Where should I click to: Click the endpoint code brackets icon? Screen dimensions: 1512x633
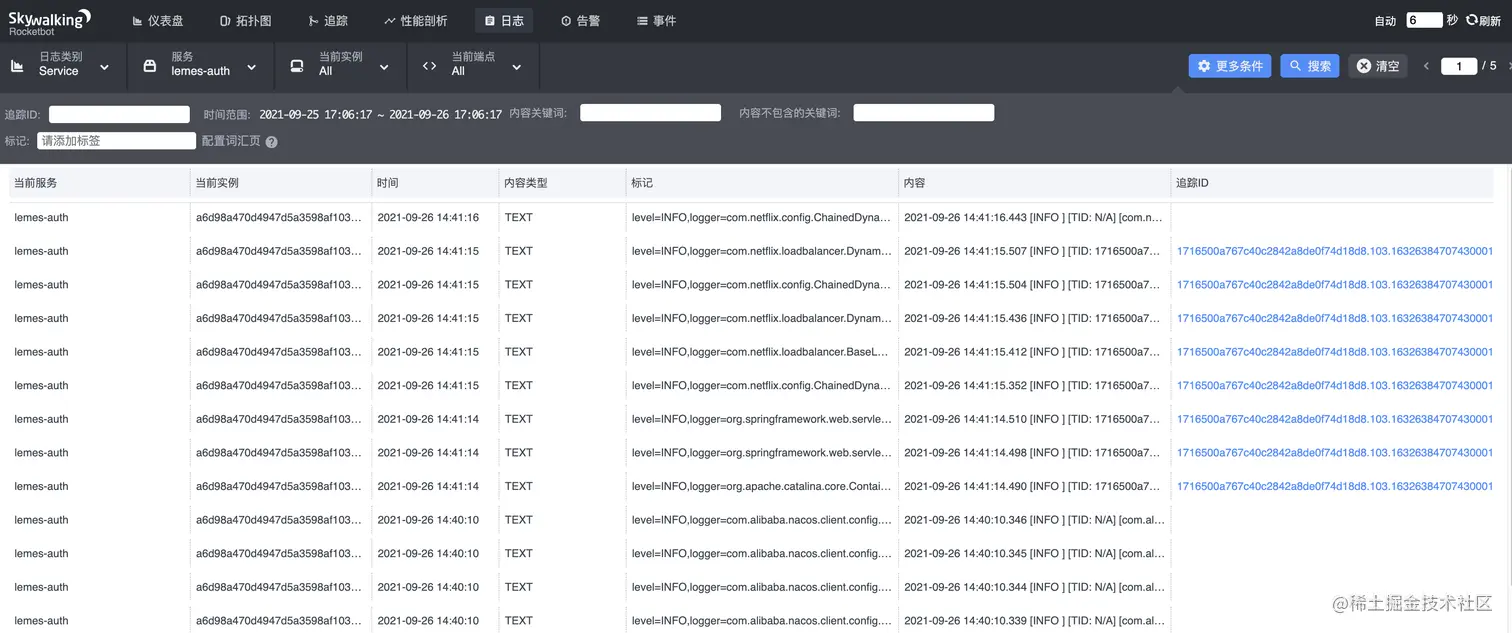point(429,67)
